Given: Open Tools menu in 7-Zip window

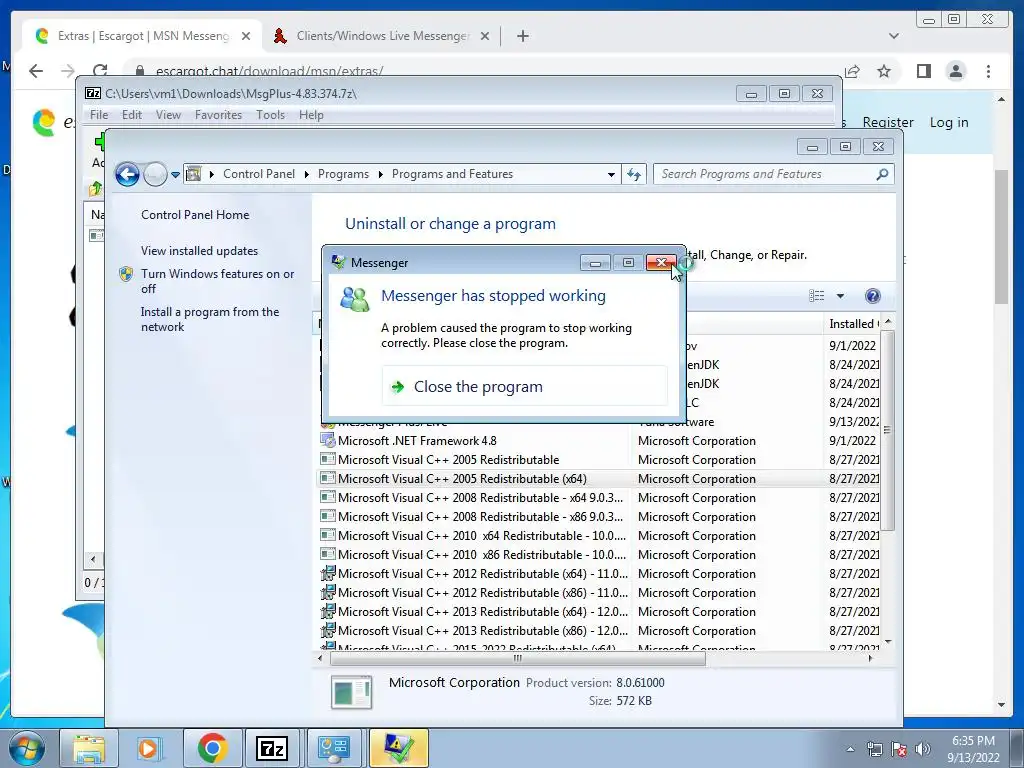Looking at the screenshot, I should point(270,115).
